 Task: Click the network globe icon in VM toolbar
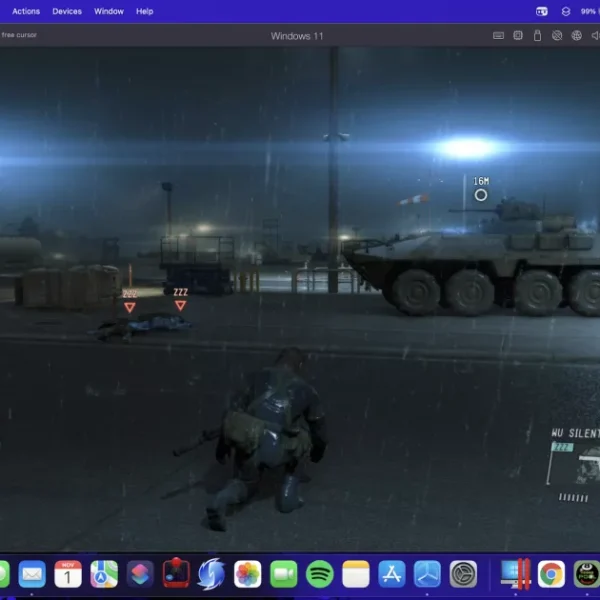tap(576, 36)
